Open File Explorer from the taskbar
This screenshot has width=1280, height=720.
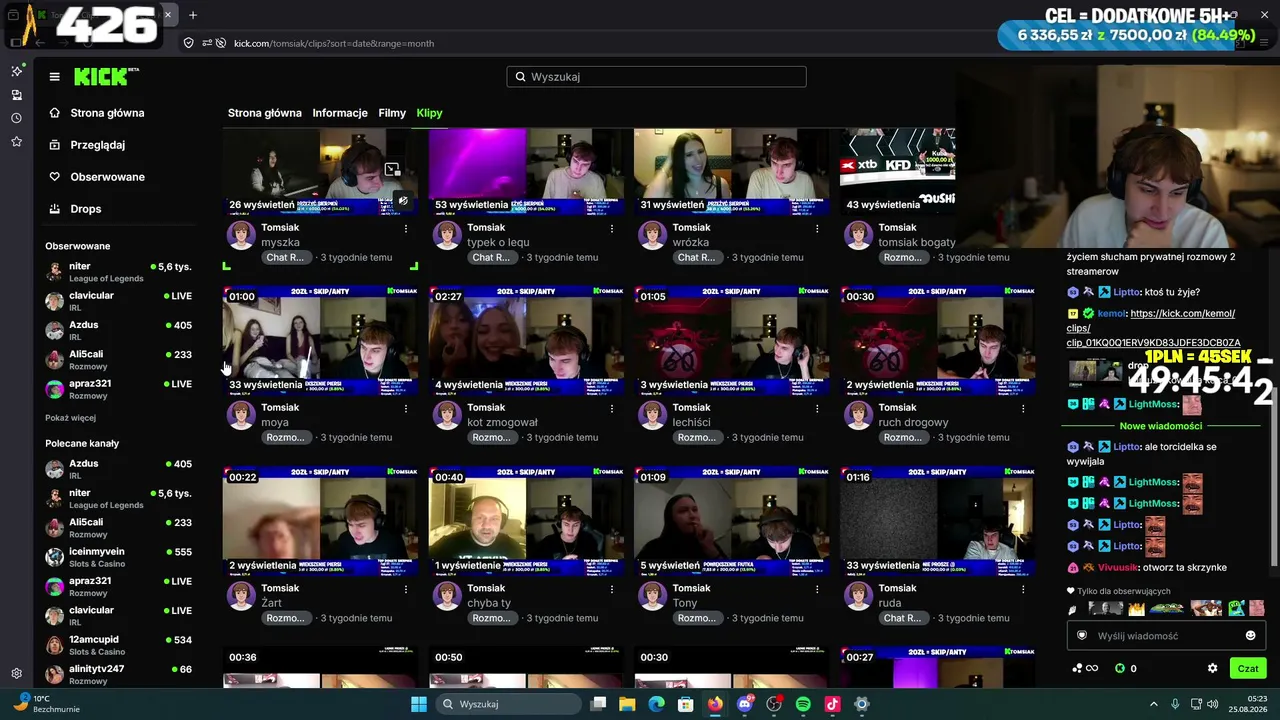click(627, 704)
